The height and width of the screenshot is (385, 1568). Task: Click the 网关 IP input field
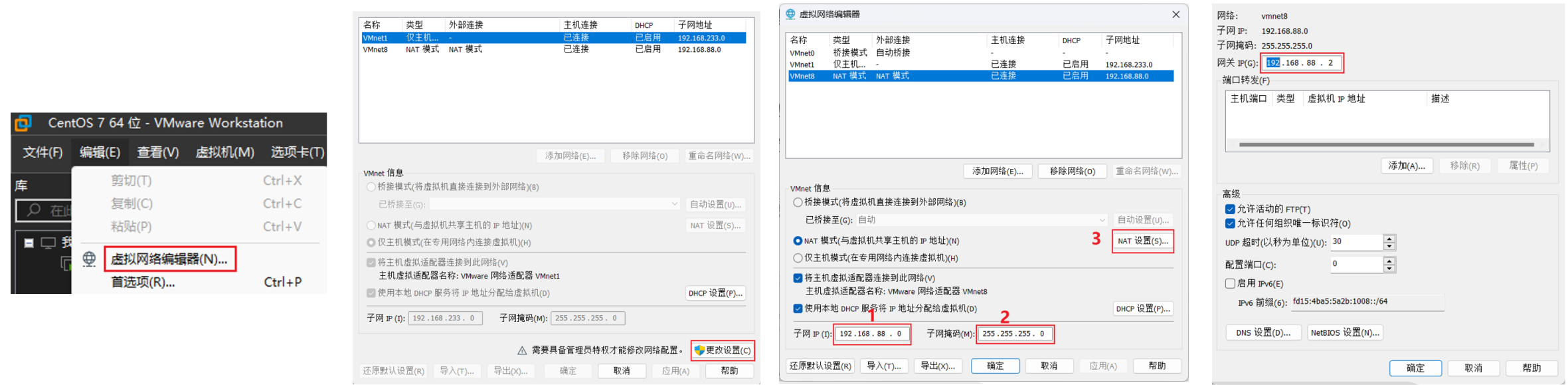click(x=1302, y=63)
